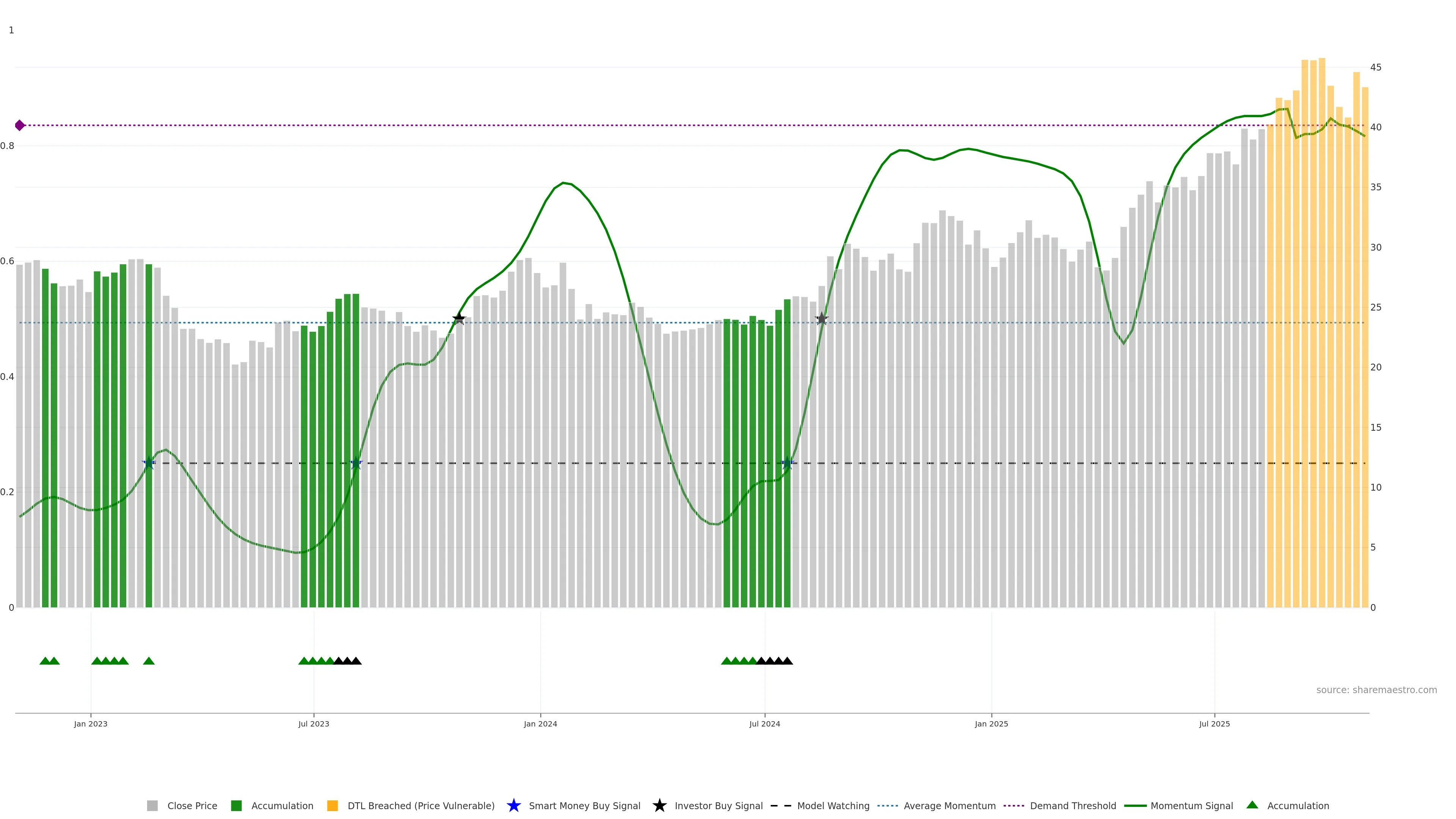Toggle the Demand Threshold legend label

1073,805
